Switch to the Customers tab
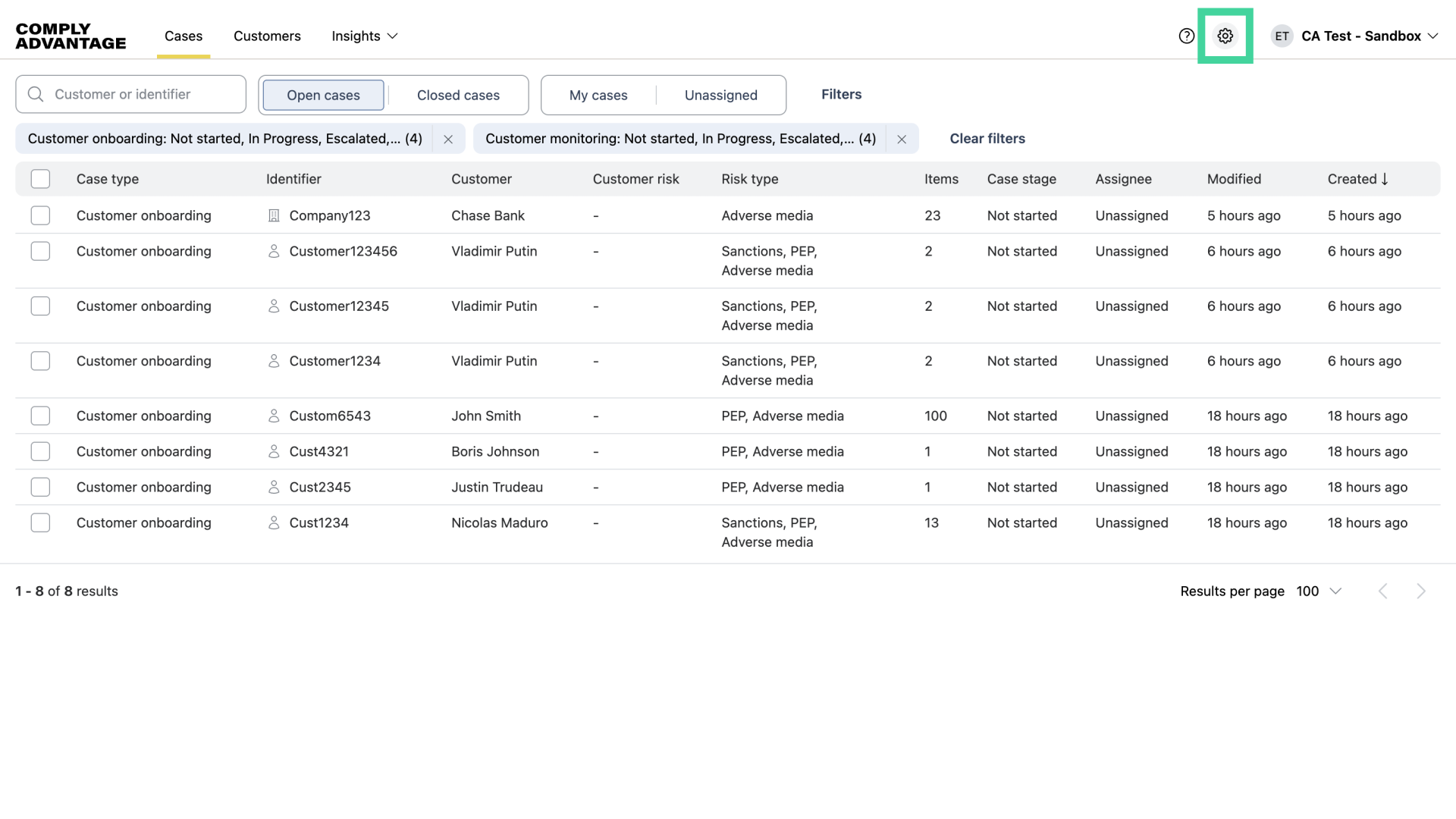1456x819 pixels. (x=267, y=36)
